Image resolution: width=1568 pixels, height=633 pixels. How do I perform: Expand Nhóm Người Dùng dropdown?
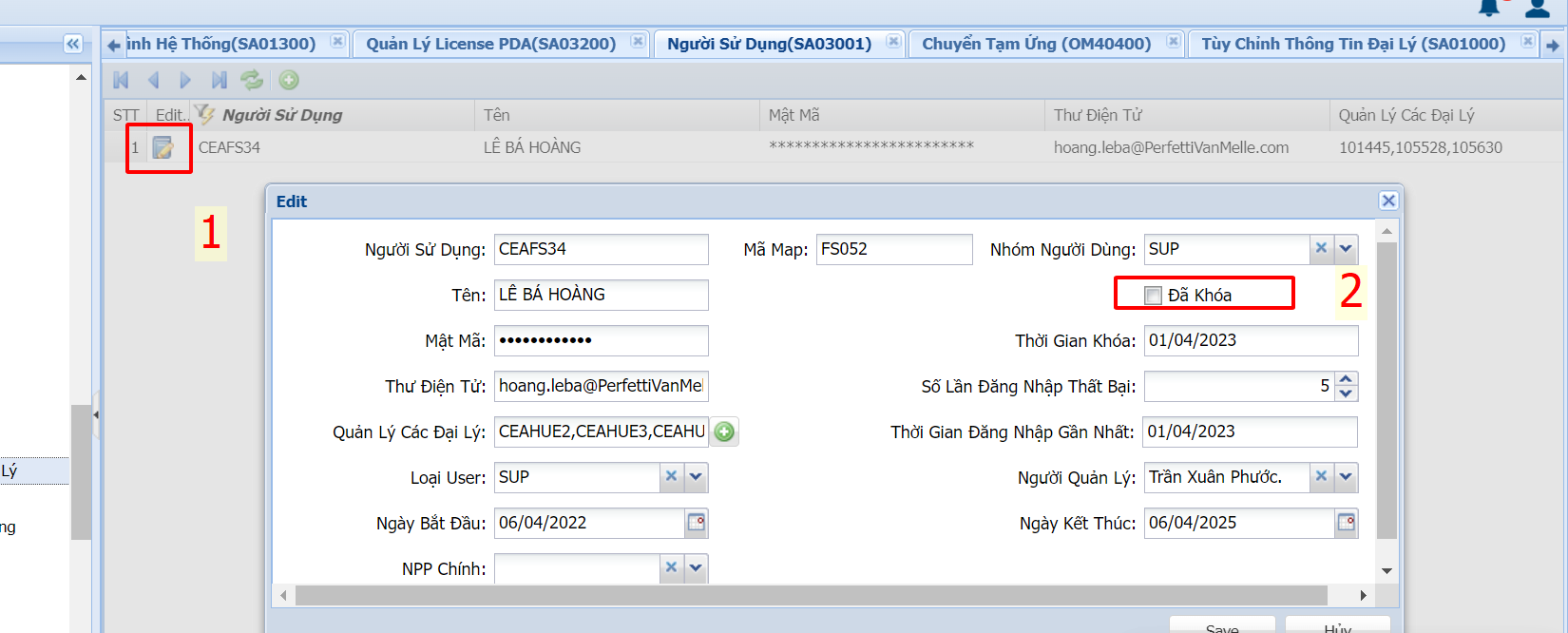tap(1346, 249)
